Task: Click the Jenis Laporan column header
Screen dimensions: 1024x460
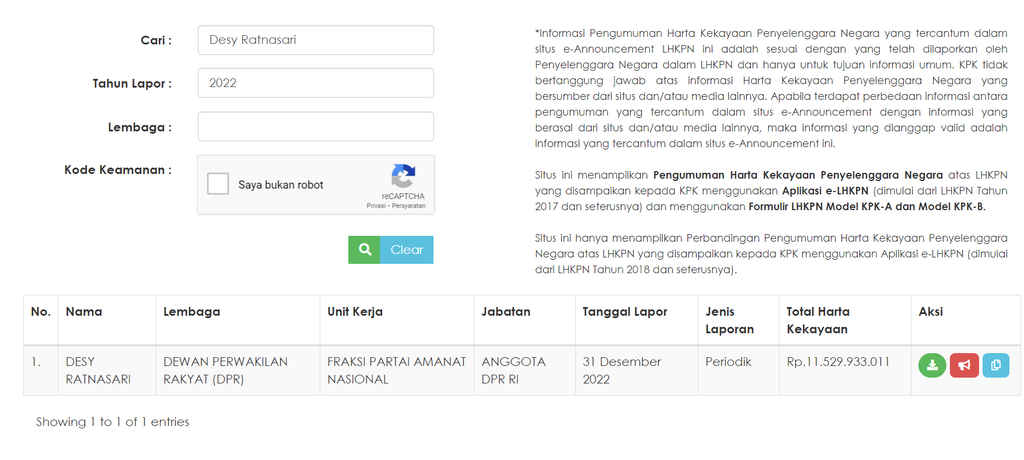Action: coord(730,320)
